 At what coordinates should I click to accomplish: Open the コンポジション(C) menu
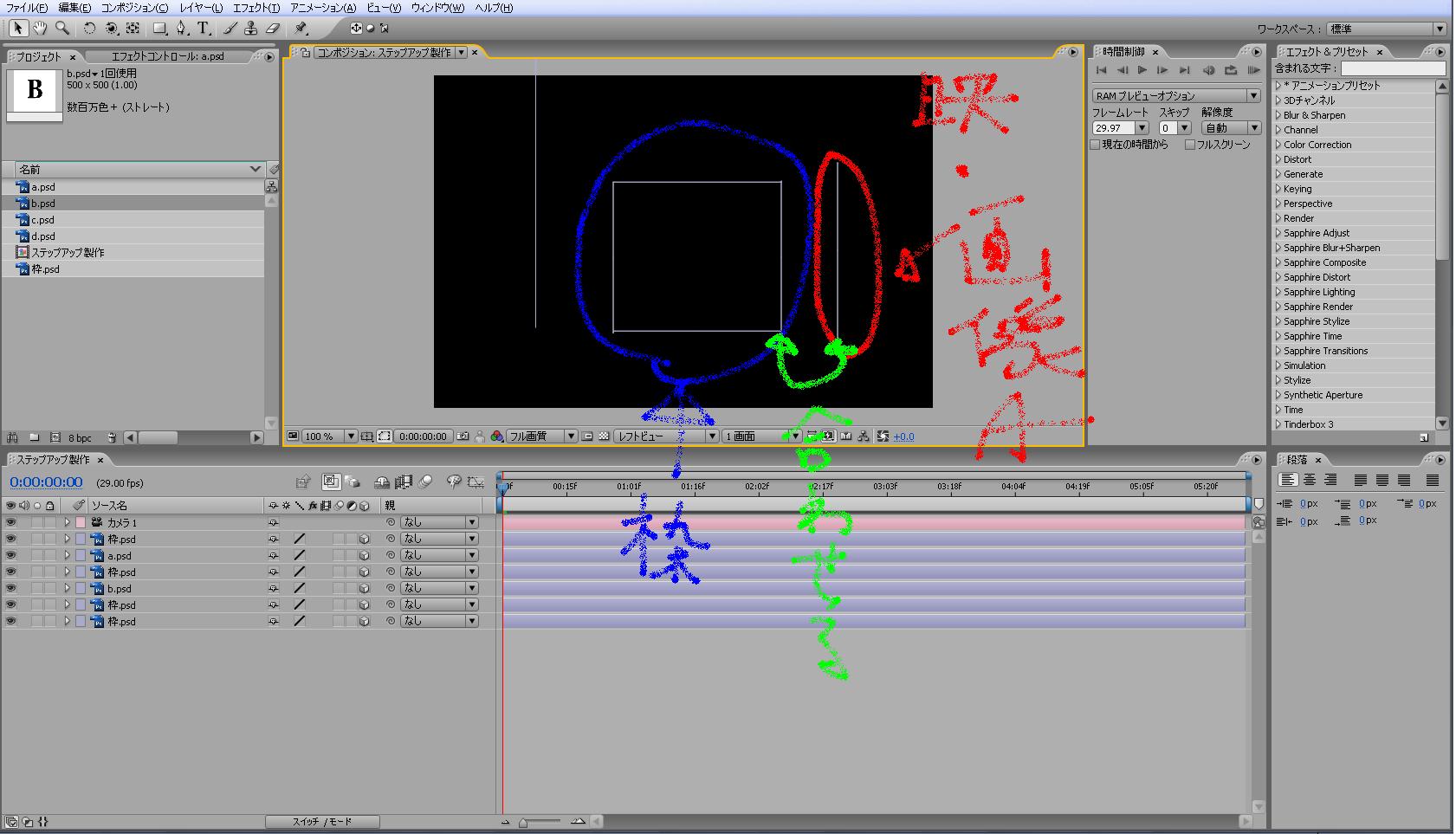tap(134, 7)
